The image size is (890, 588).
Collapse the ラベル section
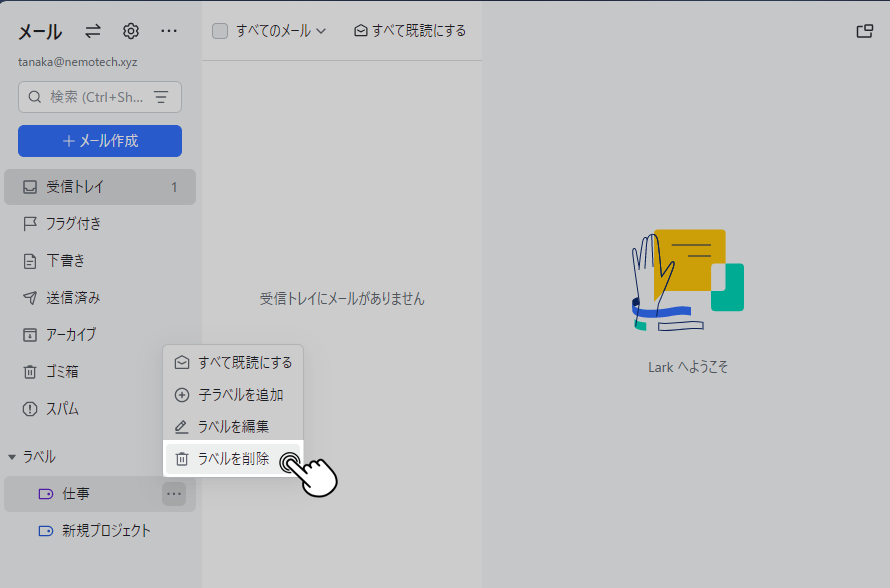[12, 457]
